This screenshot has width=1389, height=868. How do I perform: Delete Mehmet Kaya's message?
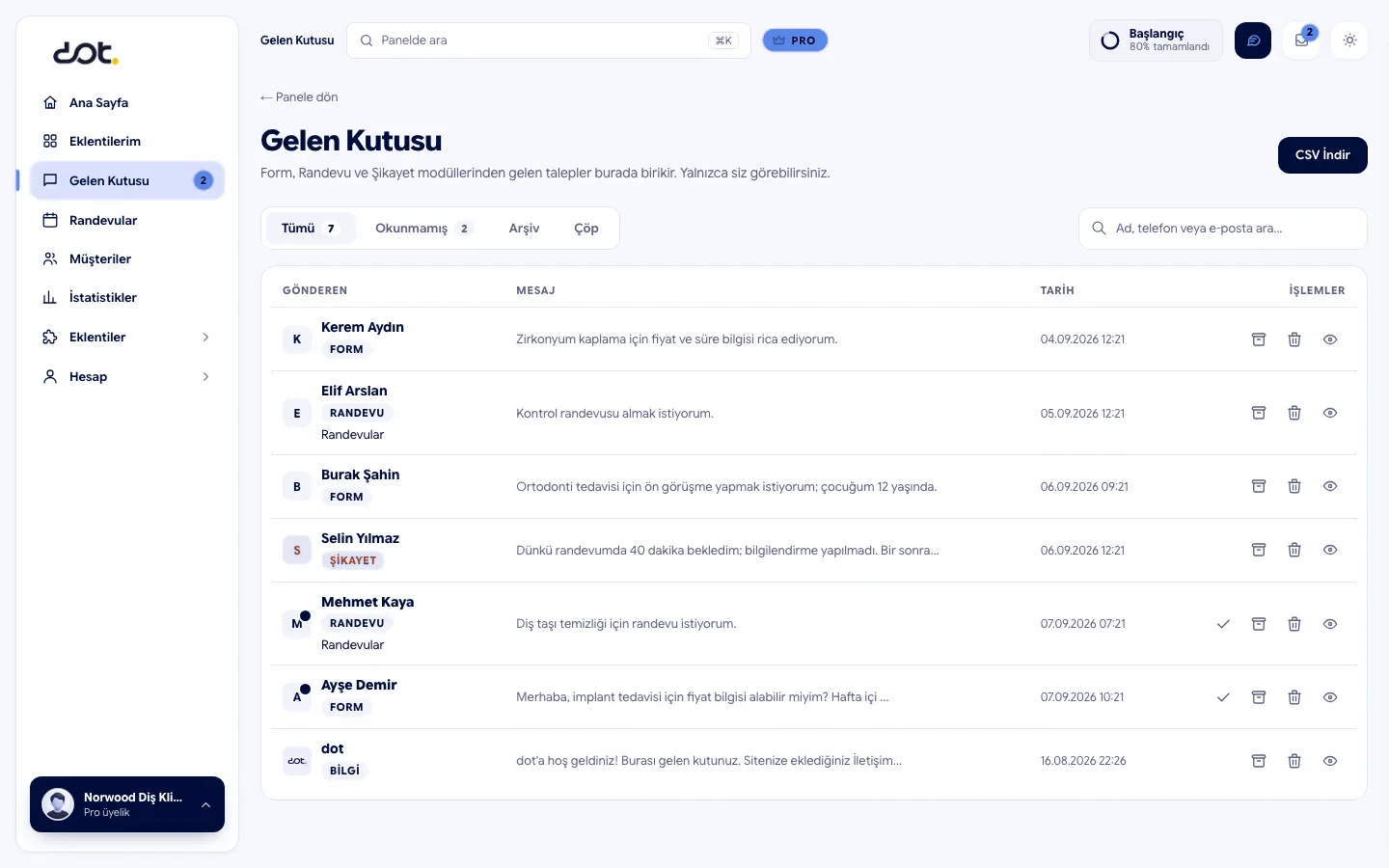[x=1294, y=624]
